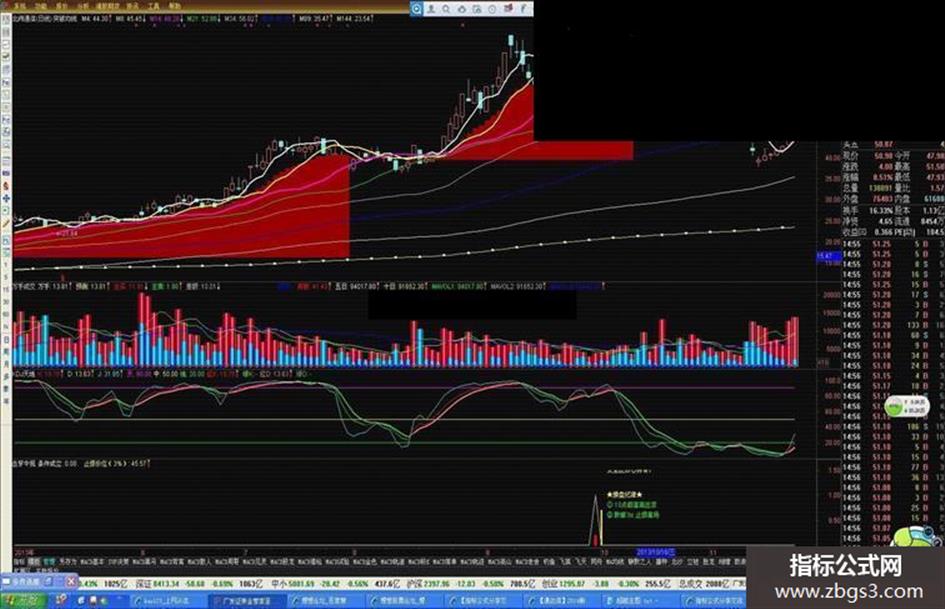Click the clock icon in top toolbar
The height and width of the screenshot is (609, 945).
point(492,9)
